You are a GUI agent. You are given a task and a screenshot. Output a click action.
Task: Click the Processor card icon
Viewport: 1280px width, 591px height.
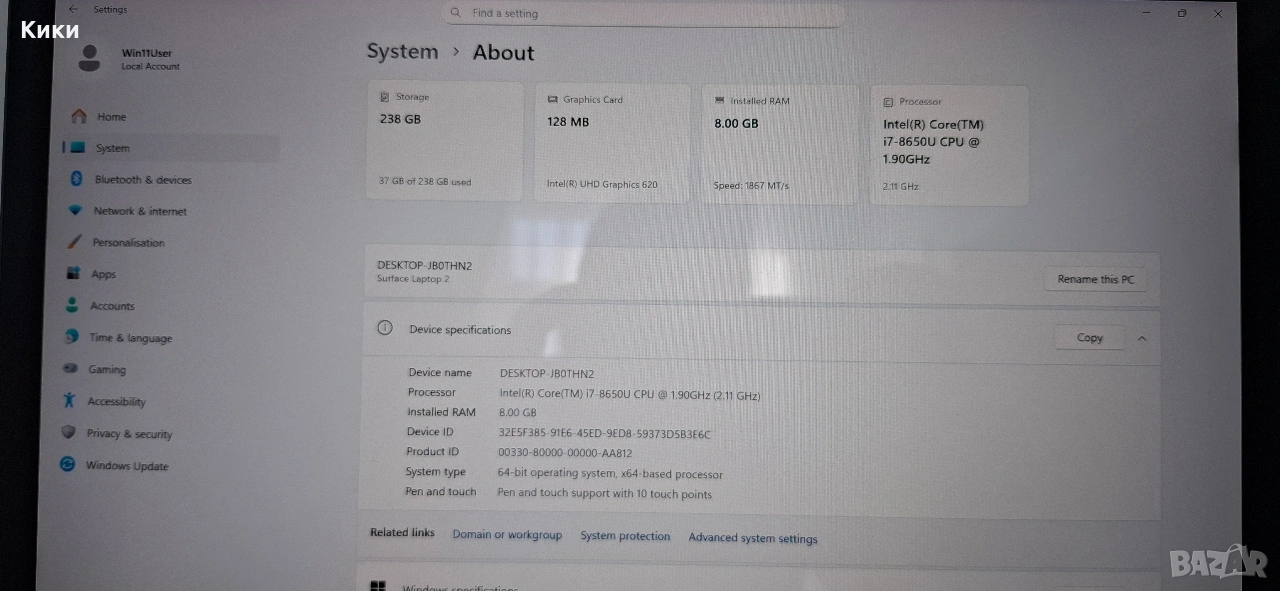(x=888, y=102)
